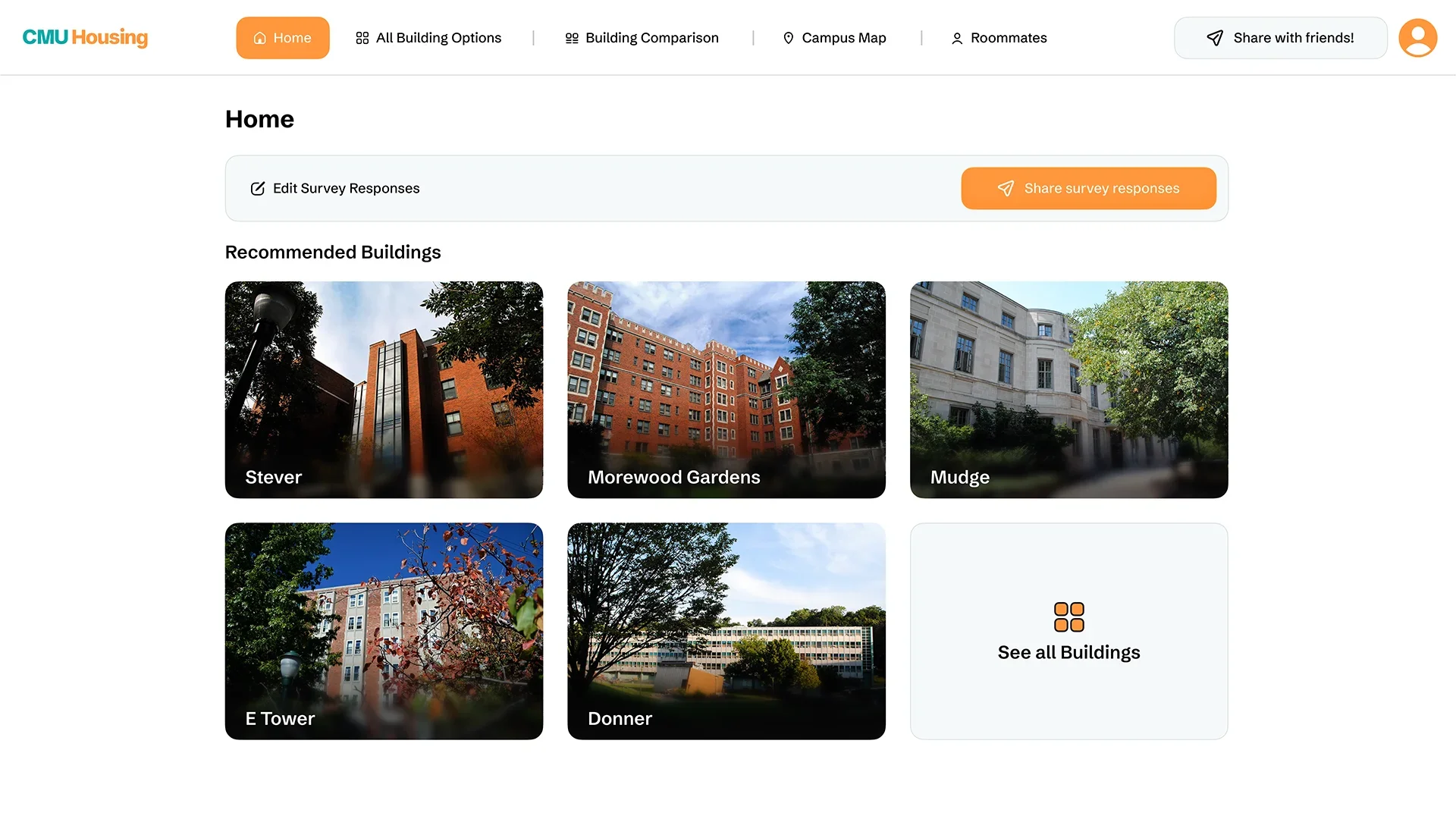
Task: Click the paper plane icon in Share survey responses
Action: pos(1006,188)
